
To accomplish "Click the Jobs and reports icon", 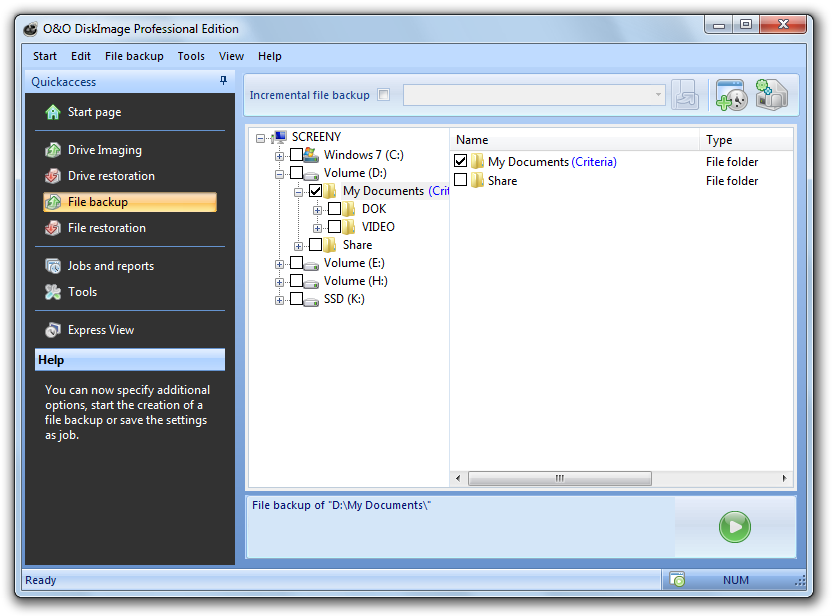I will (53, 266).
